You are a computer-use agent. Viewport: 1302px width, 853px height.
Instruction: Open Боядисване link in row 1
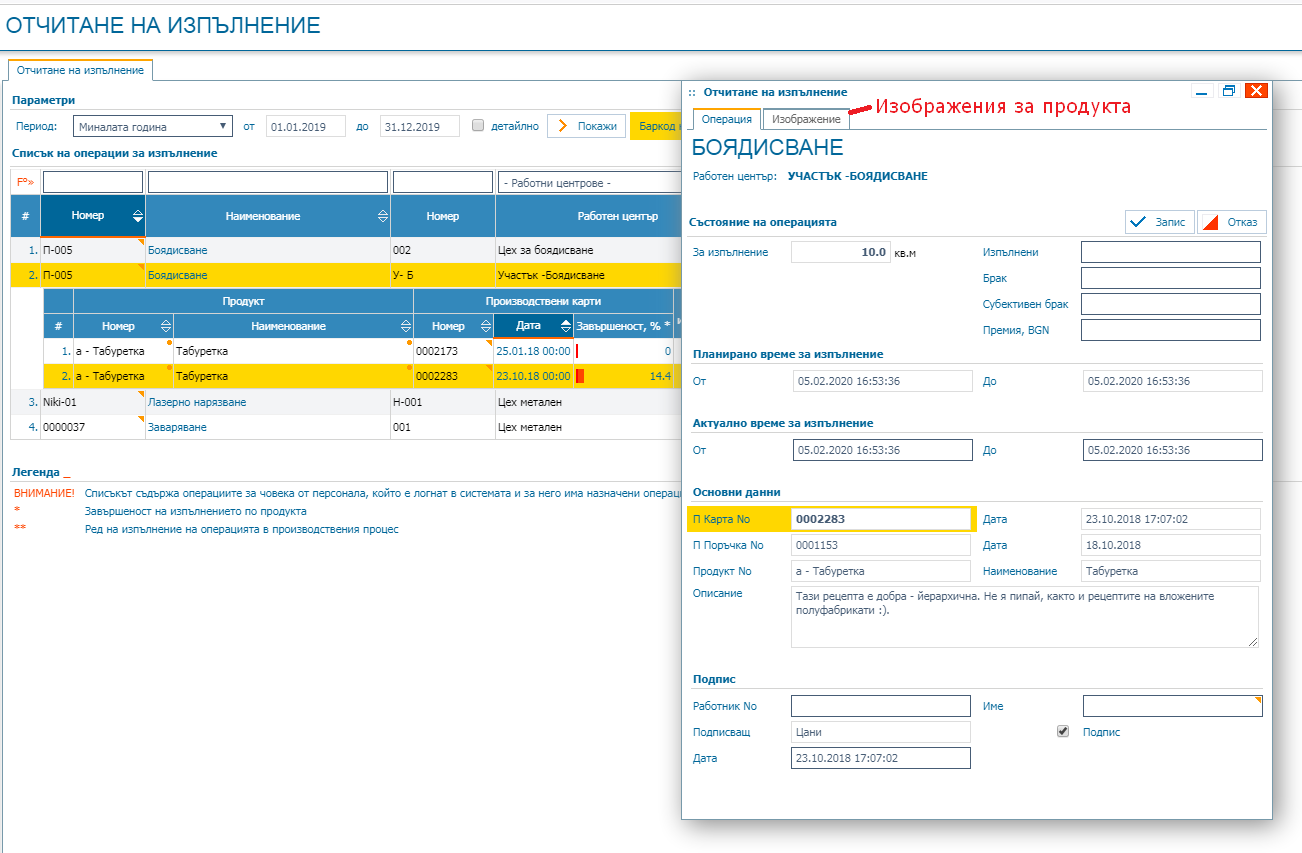tap(178, 250)
